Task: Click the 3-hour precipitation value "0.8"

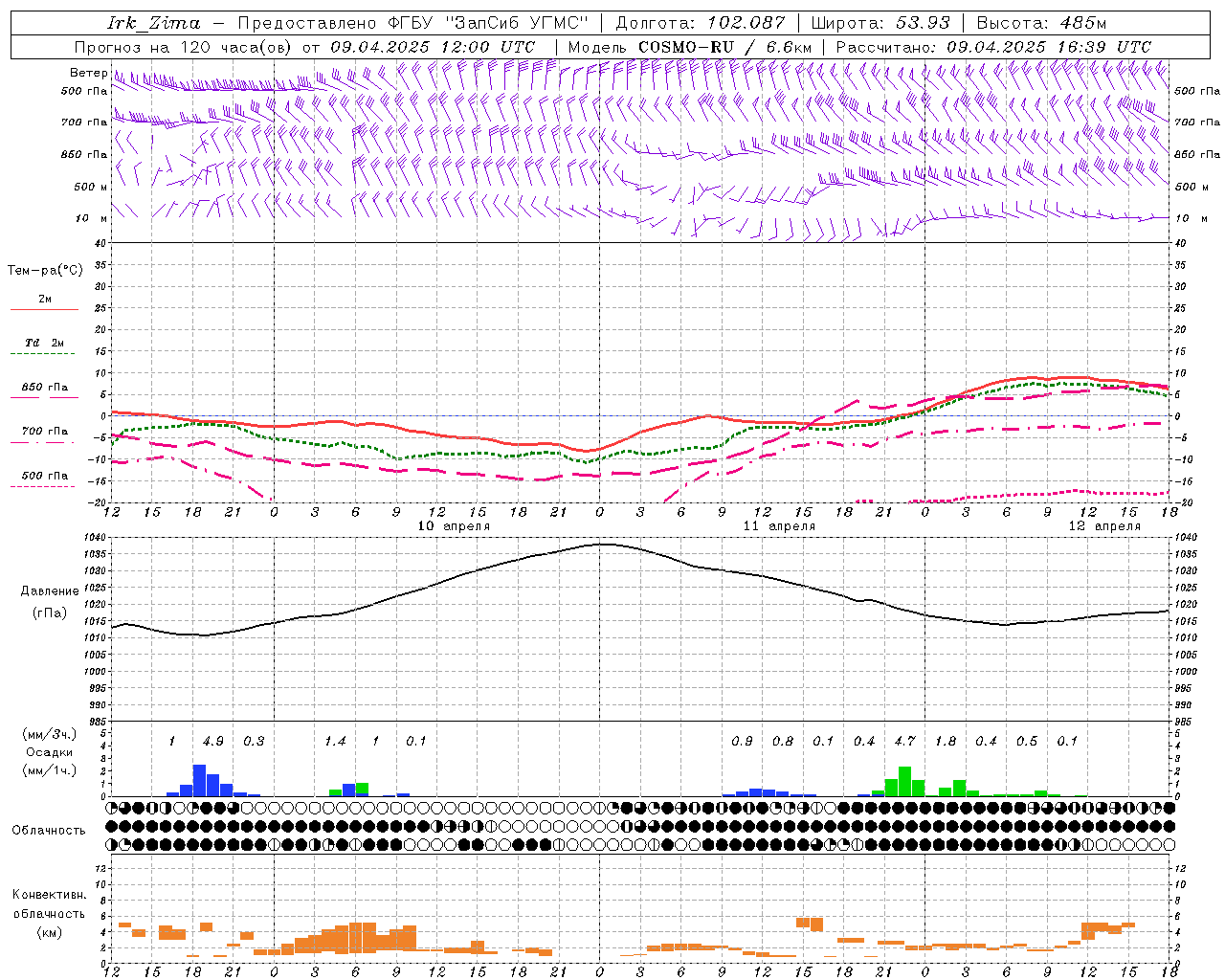Action: coord(783,742)
